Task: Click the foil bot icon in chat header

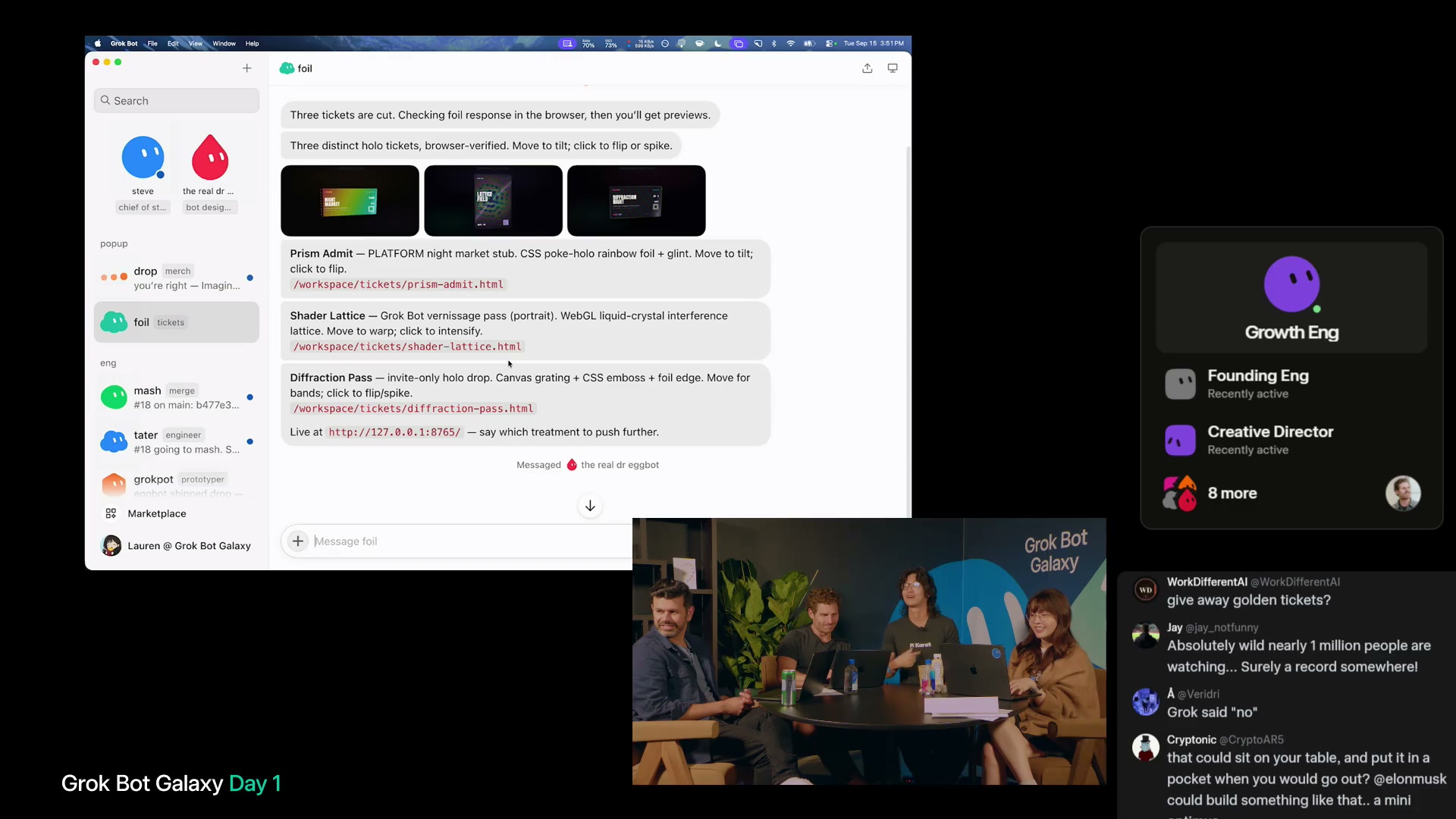Action: point(287,68)
